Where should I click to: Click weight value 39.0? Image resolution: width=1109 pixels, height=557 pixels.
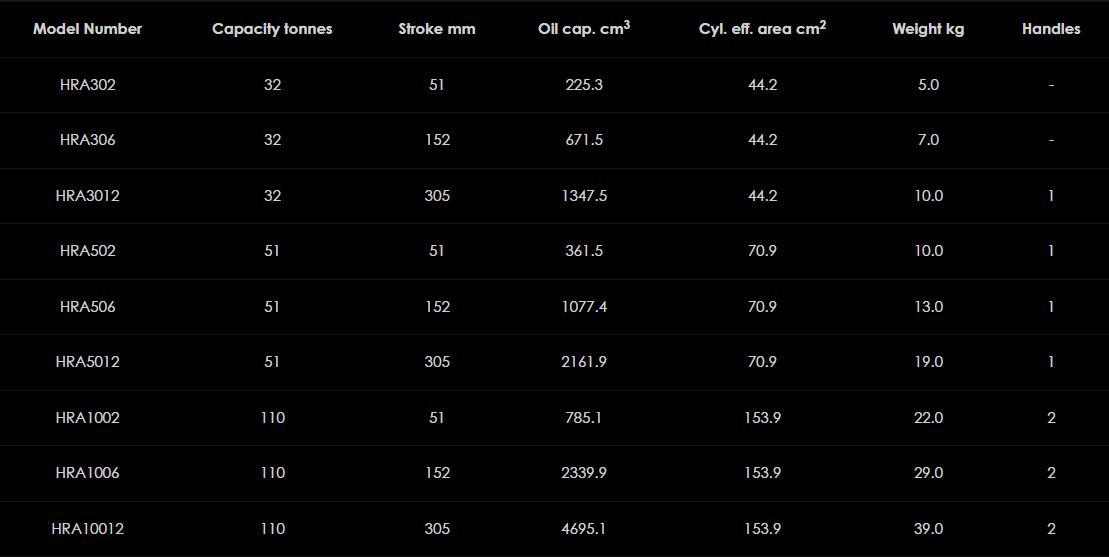928,529
